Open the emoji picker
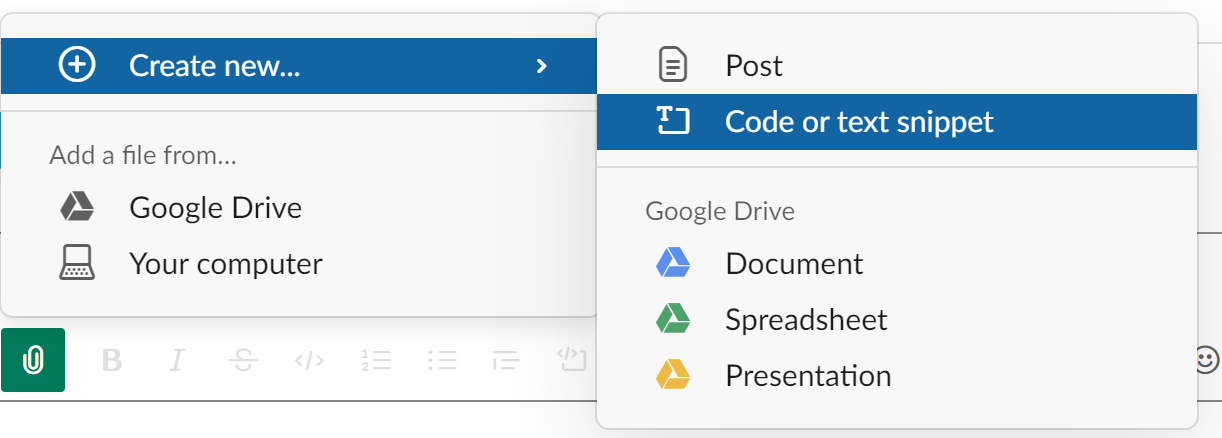The width and height of the screenshot is (1222, 438). (1207, 359)
